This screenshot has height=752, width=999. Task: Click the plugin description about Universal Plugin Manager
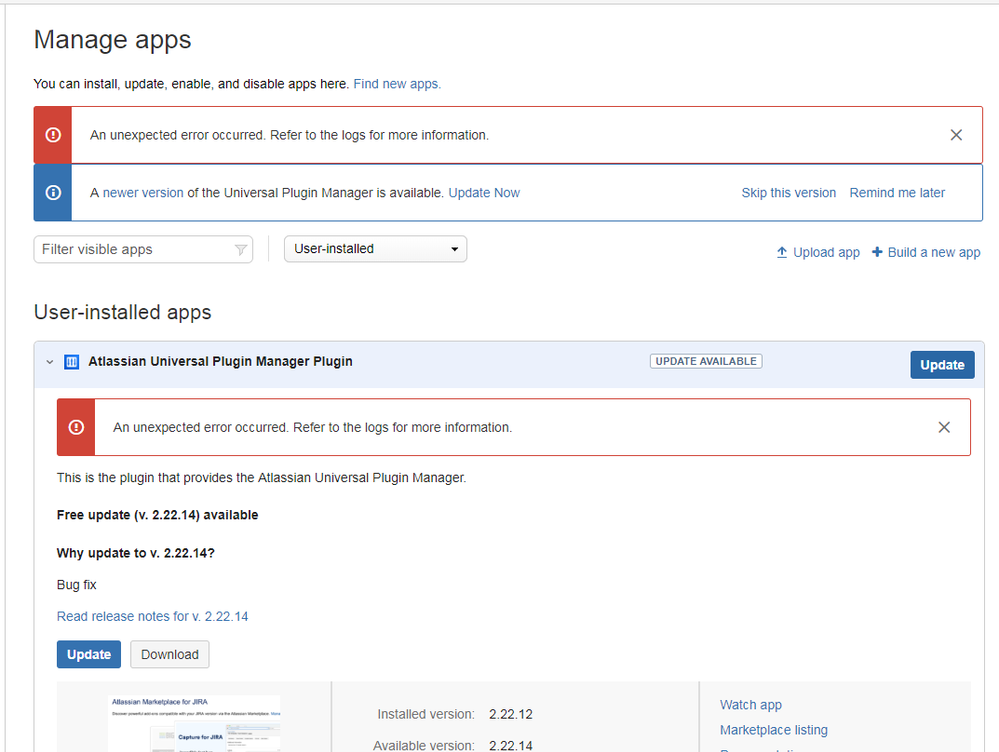tap(261, 477)
